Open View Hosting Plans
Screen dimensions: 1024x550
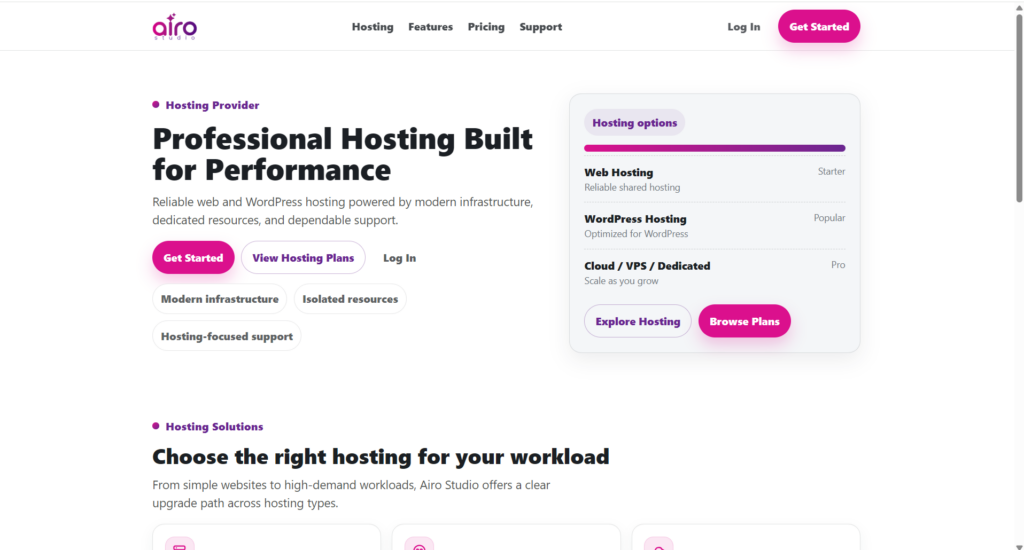(303, 258)
